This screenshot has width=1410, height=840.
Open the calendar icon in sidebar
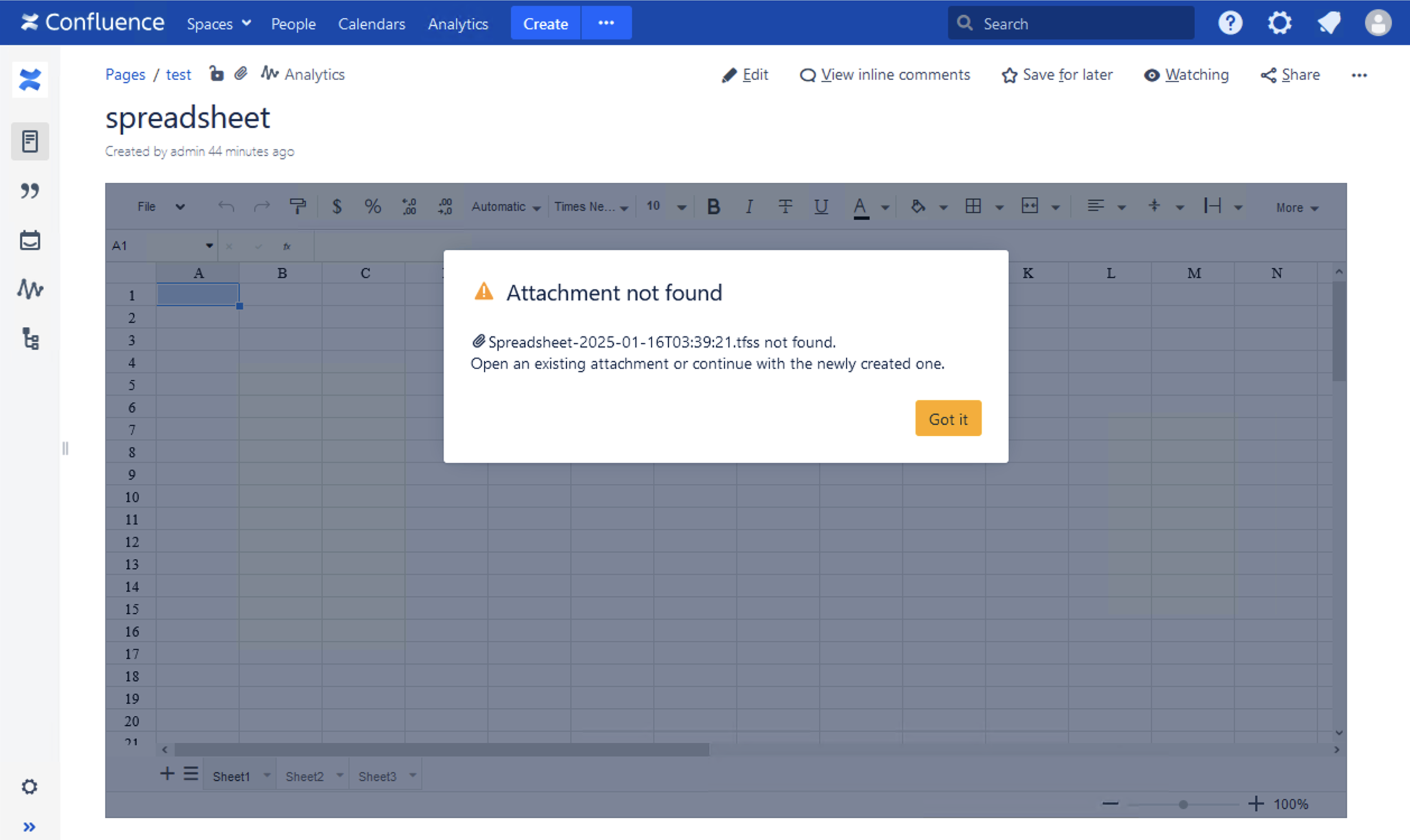click(29, 241)
